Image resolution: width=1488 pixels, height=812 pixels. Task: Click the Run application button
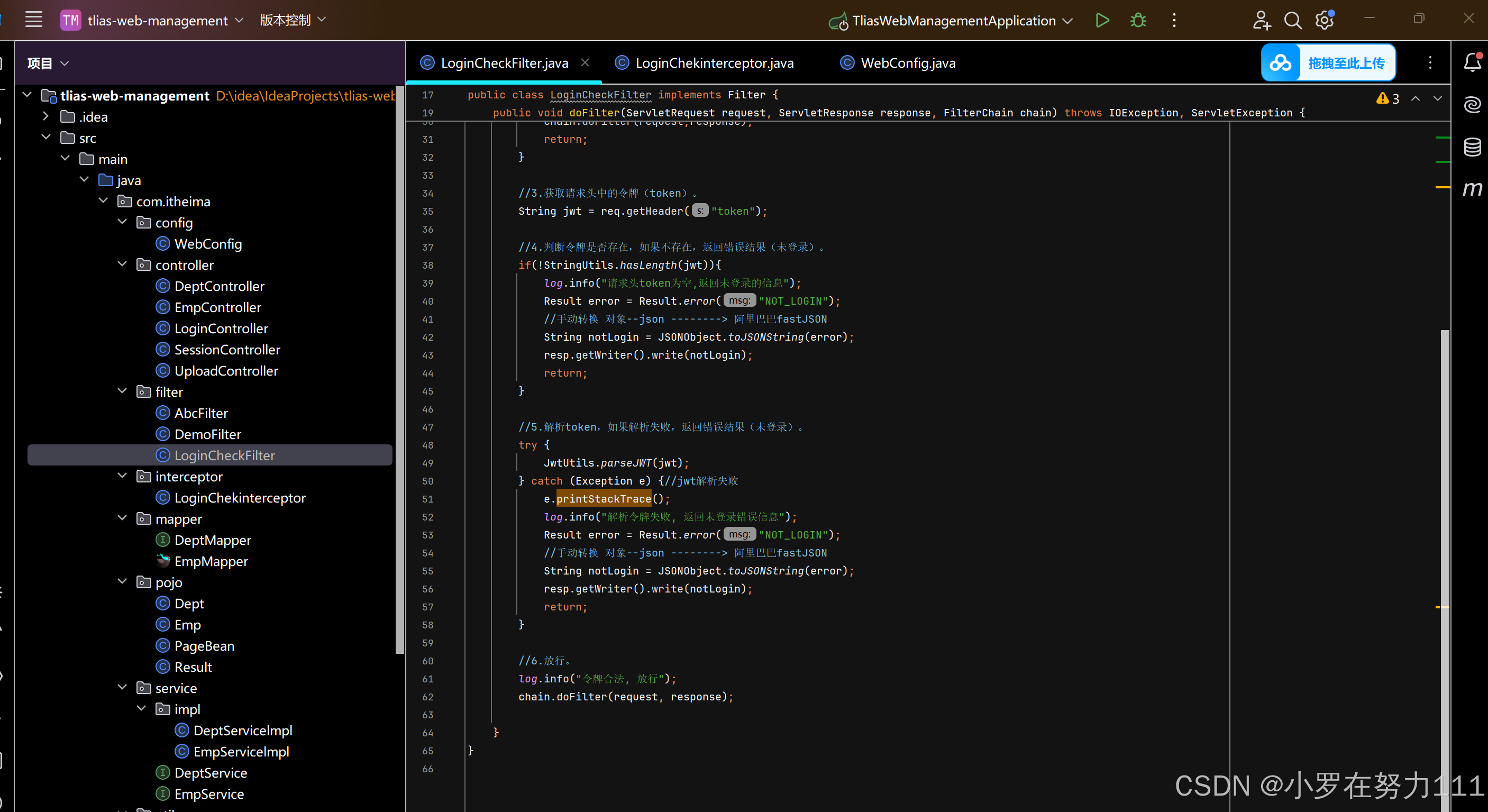(1102, 21)
